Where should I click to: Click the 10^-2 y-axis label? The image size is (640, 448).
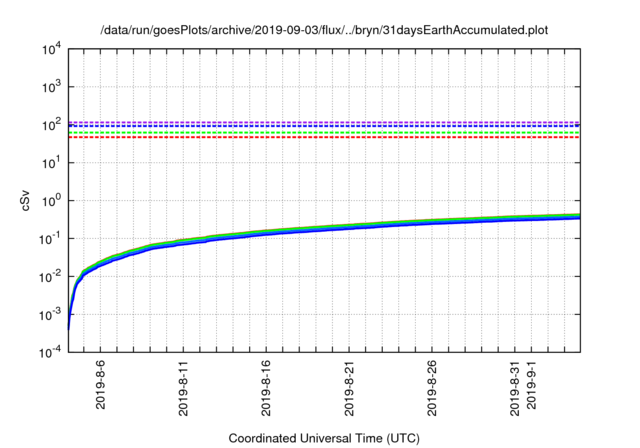pyautogui.click(x=51, y=277)
